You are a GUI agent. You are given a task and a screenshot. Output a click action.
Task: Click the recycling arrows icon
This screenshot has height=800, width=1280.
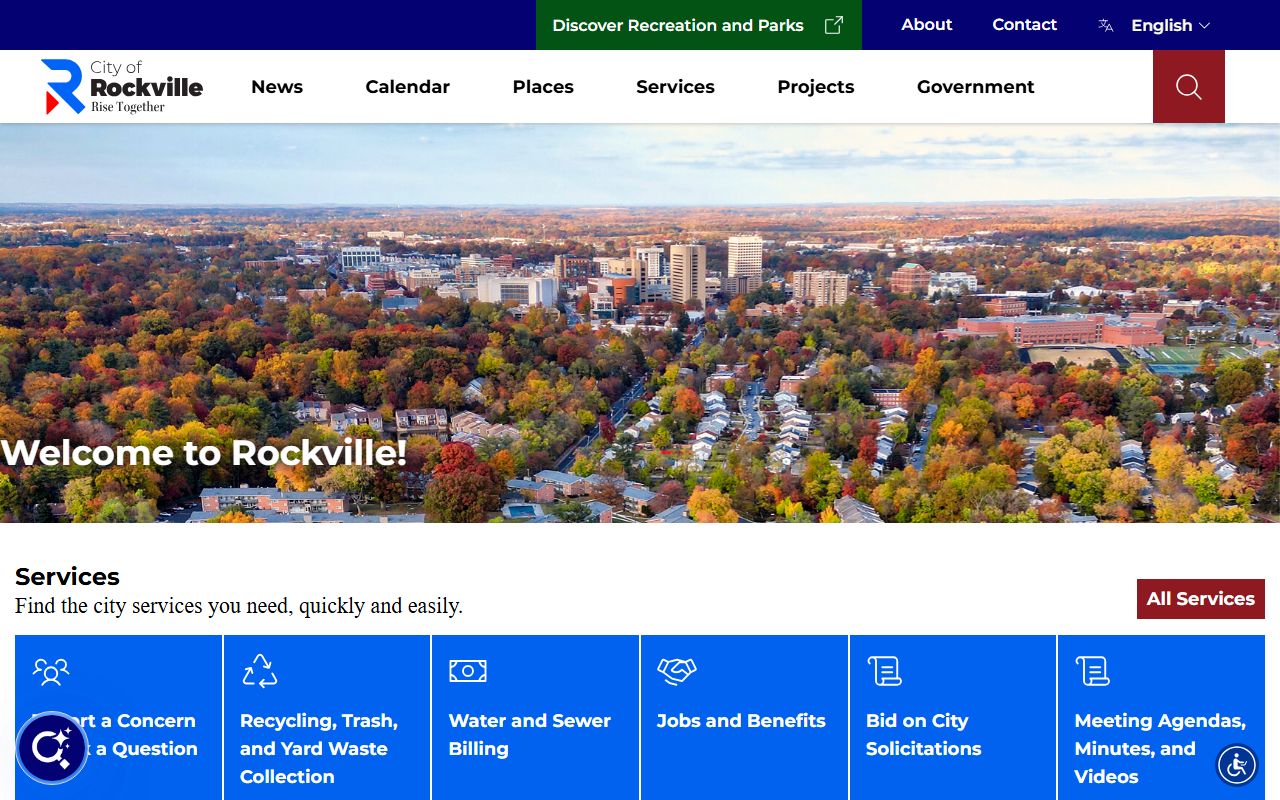tap(260, 671)
